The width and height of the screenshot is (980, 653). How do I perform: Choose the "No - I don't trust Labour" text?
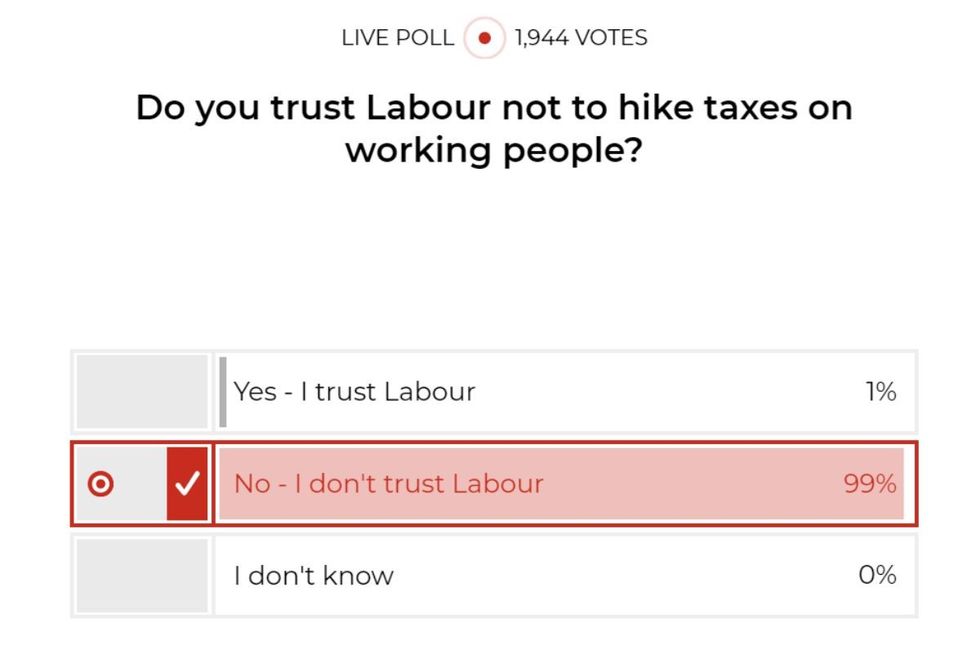388,484
